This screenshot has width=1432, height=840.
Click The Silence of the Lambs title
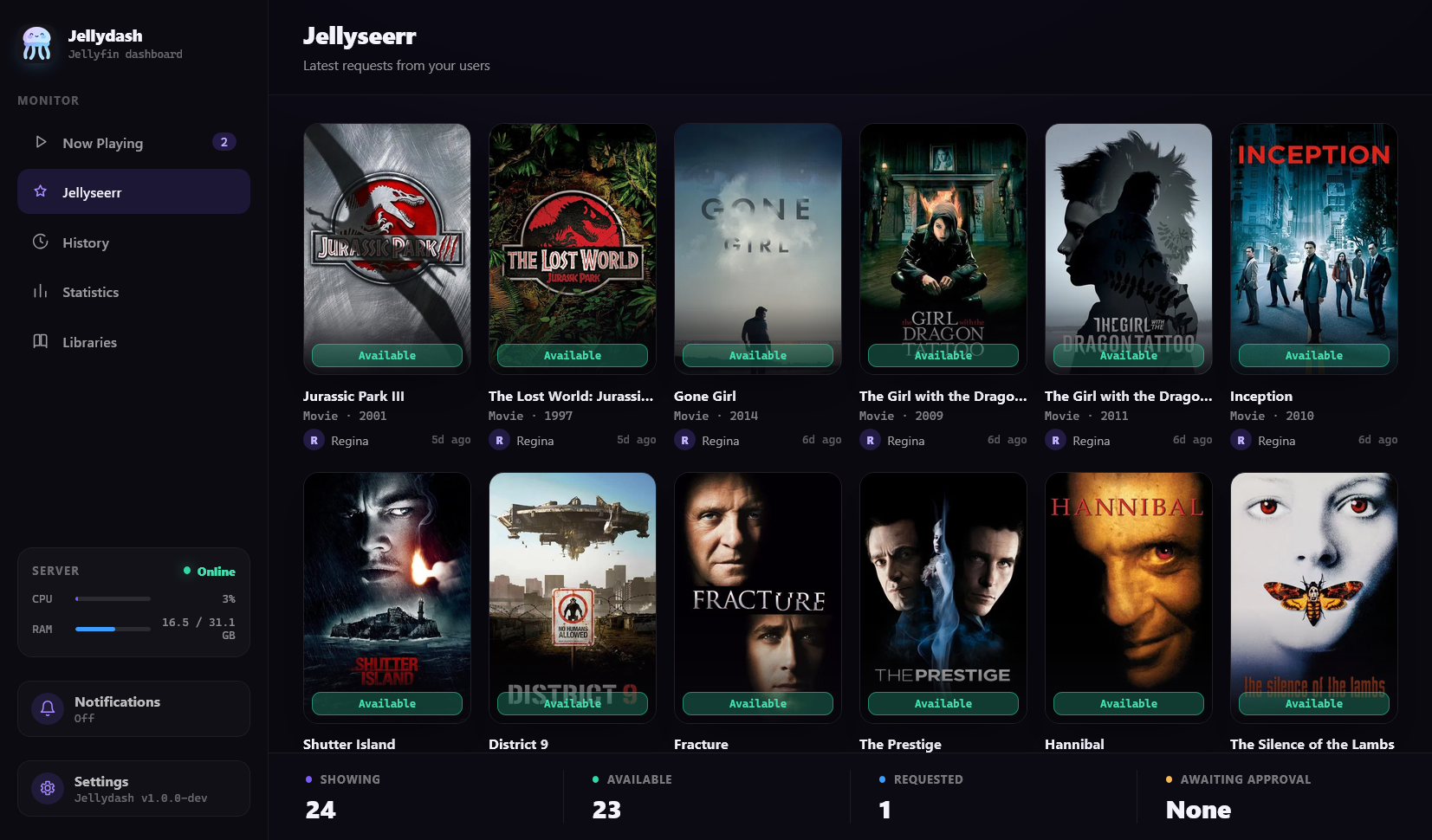tap(1312, 744)
